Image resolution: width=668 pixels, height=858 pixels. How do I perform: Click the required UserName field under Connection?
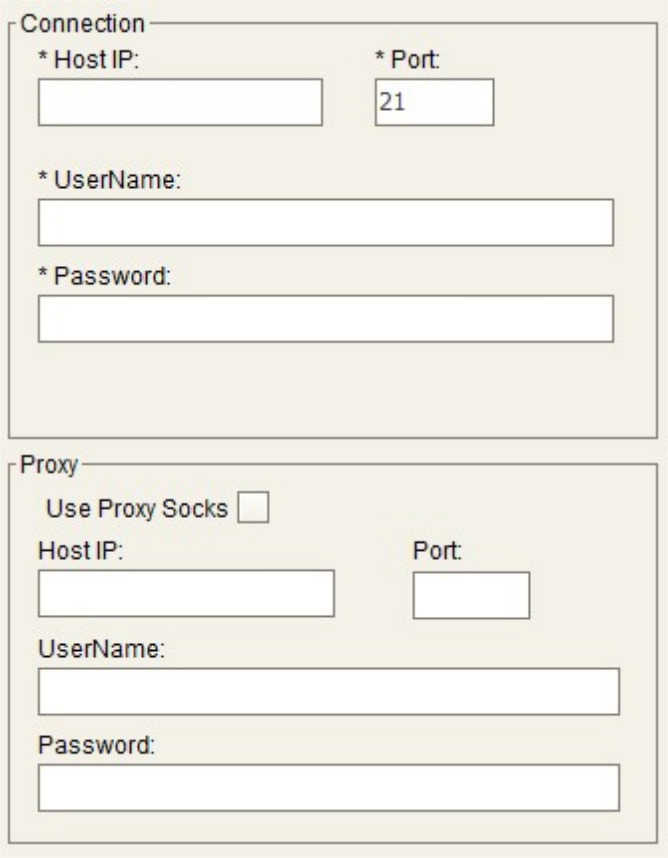pos(325,222)
